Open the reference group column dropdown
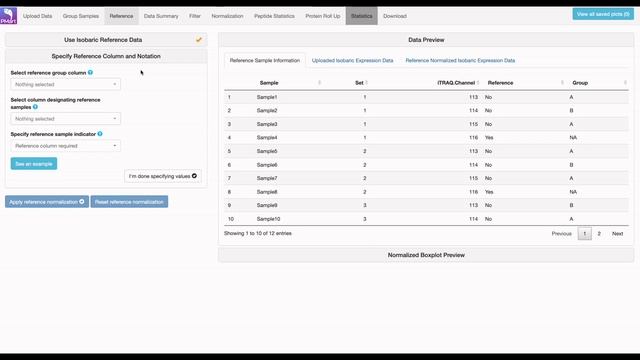The height and width of the screenshot is (360, 640). (x=66, y=84)
